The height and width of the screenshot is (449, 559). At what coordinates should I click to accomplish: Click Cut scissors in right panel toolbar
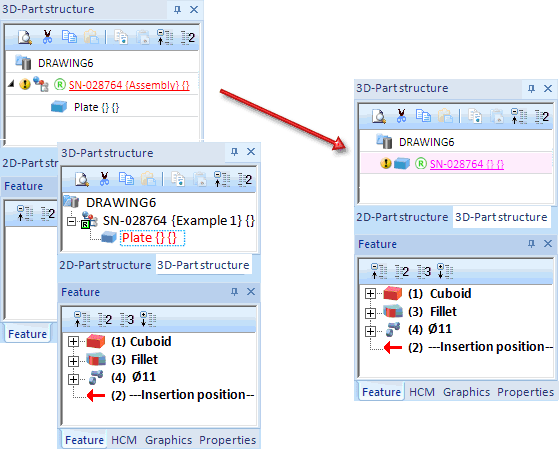401,116
